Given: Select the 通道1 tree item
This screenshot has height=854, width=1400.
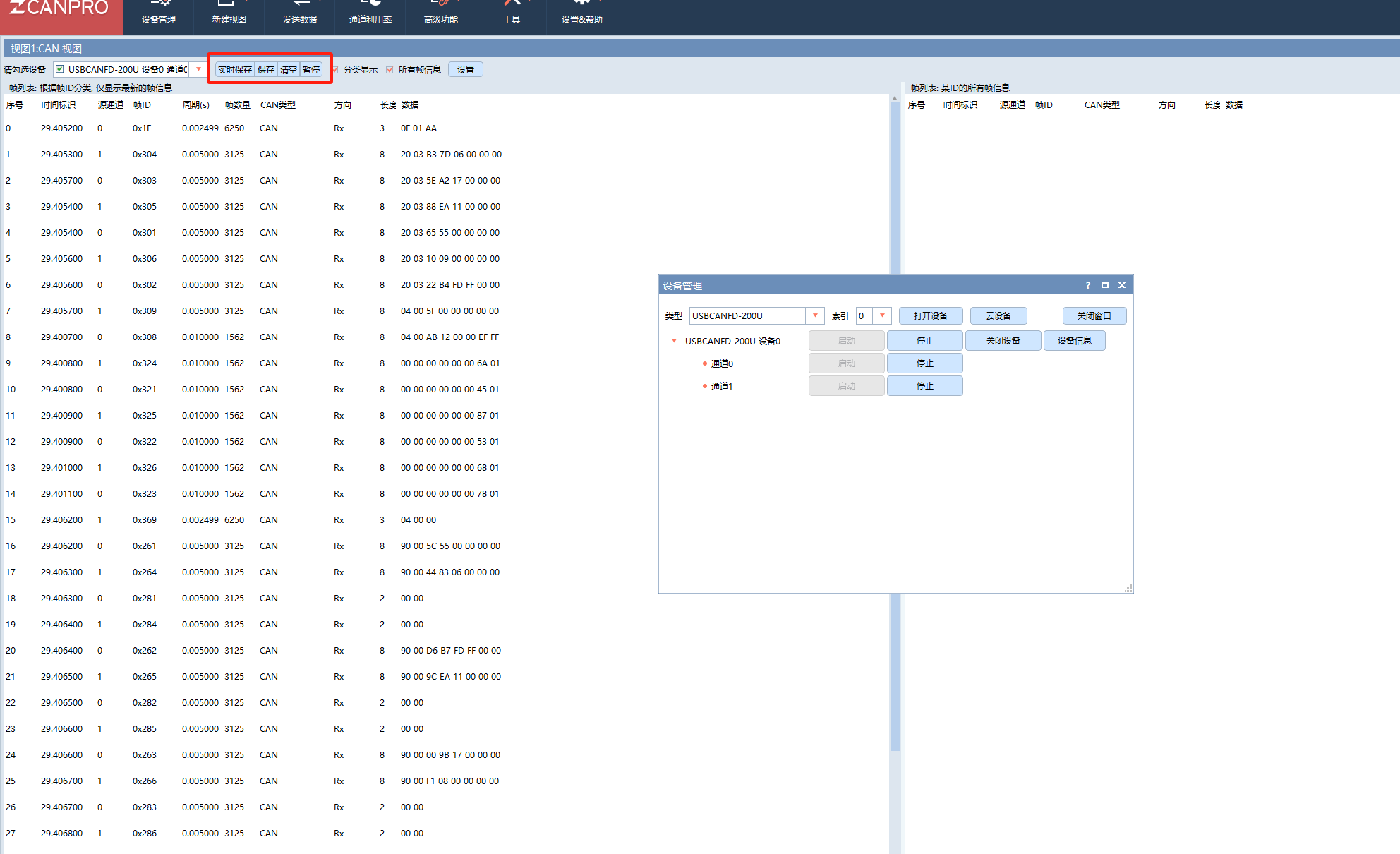Looking at the screenshot, I should click(x=722, y=386).
